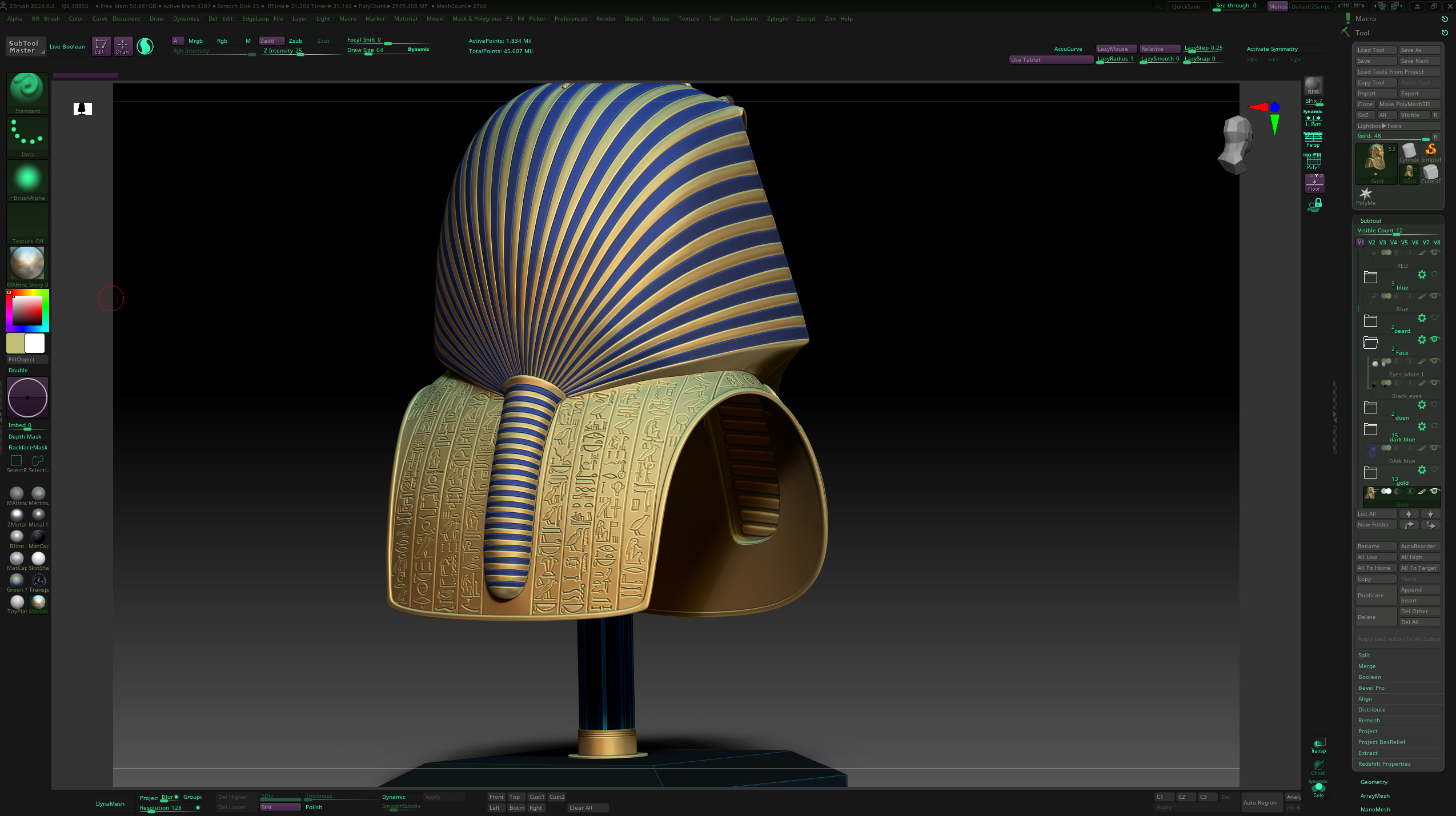Open the Render menu
This screenshot has width=1456, height=816.
[x=605, y=19]
